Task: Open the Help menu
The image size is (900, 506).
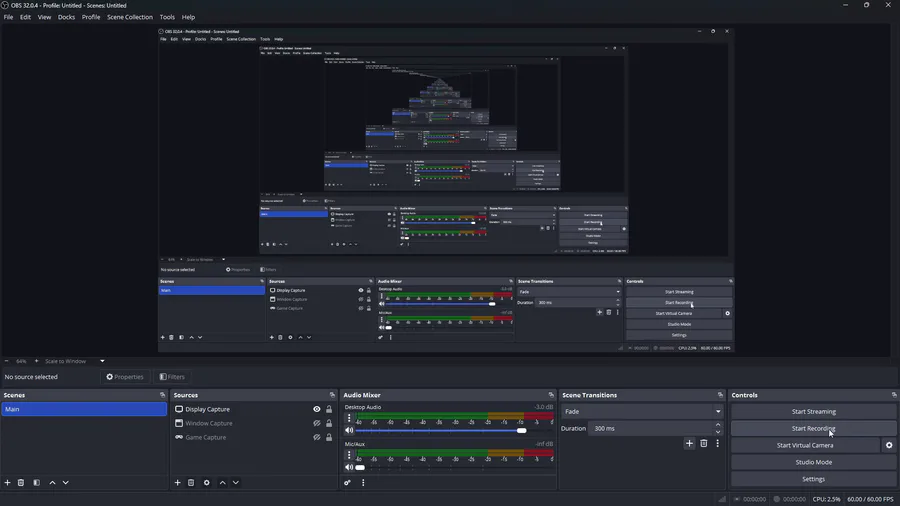Action: [188, 17]
